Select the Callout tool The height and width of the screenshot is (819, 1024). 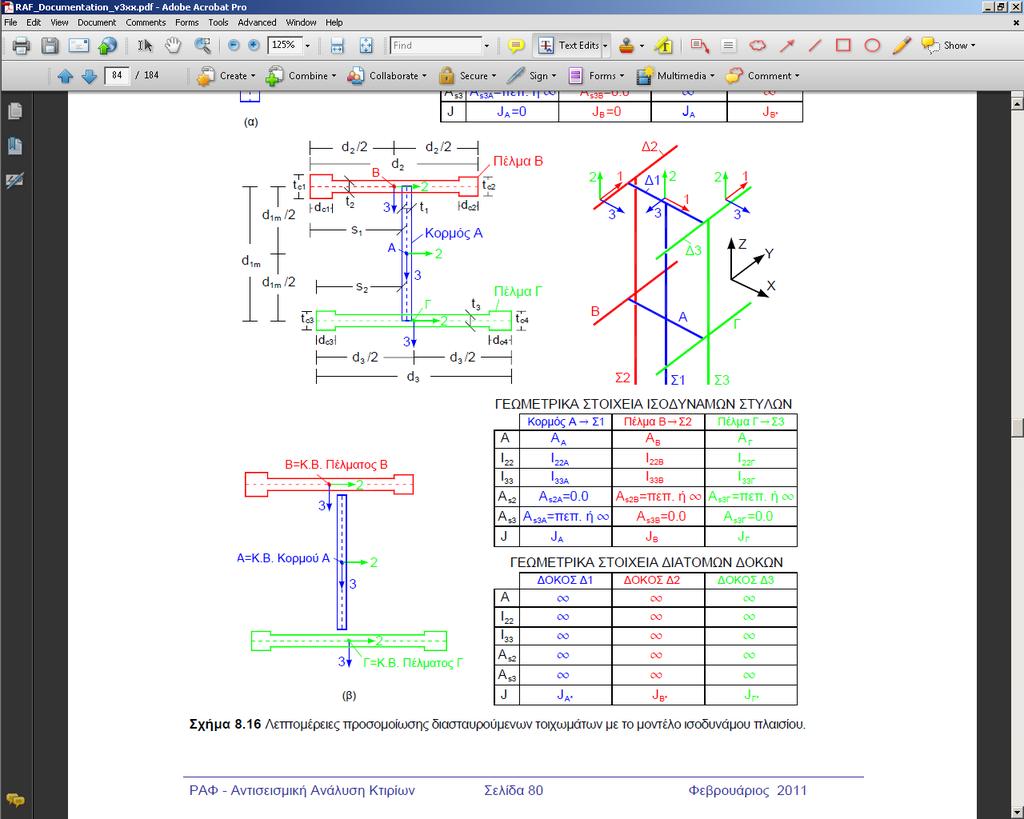pyautogui.click(x=699, y=45)
